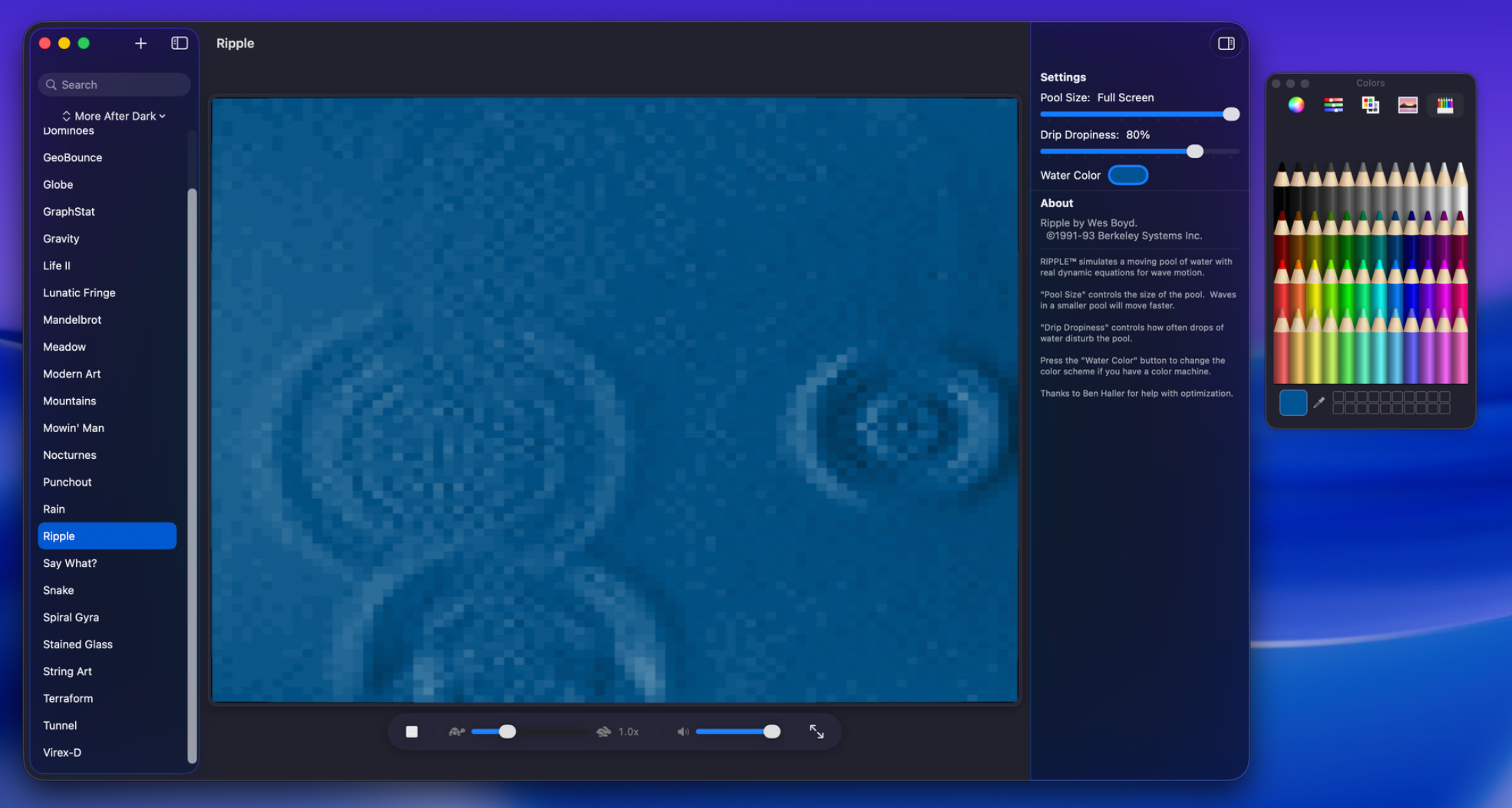The width and height of the screenshot is (1512, 808).
Task: Select the pencils tab in Colors window
Action: coord(1445,105)
